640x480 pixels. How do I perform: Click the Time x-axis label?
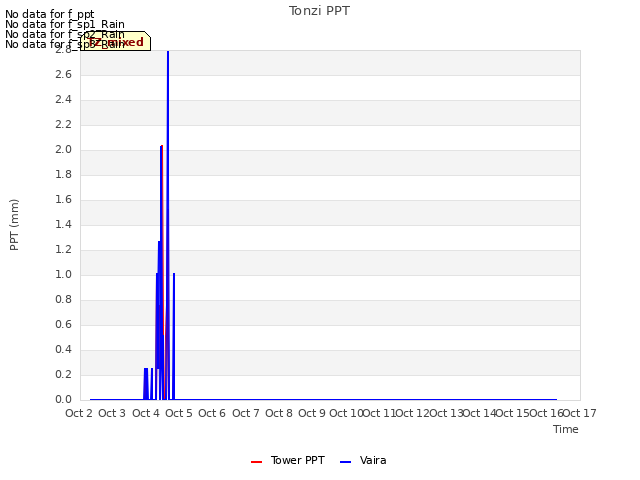(x=566, y=429)
